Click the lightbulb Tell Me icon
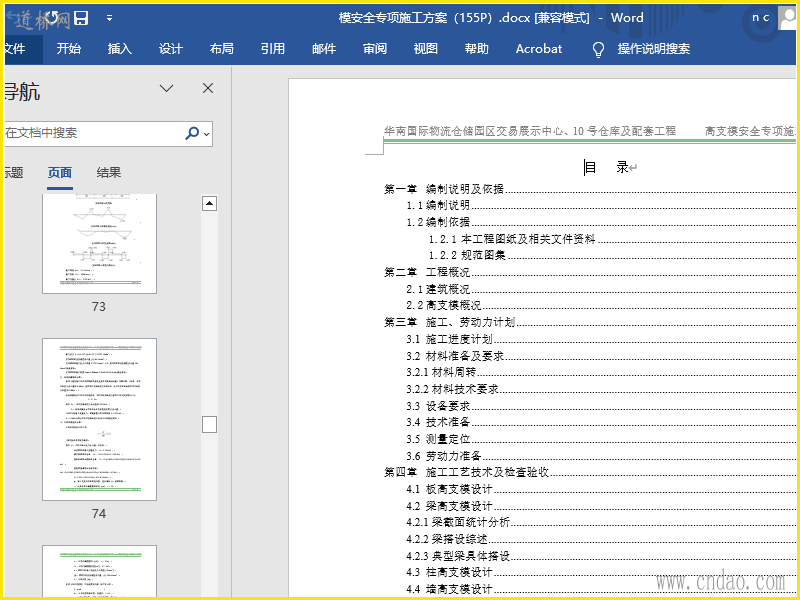Viewport: 800px width, 600px height. click(x=598, y=49)
